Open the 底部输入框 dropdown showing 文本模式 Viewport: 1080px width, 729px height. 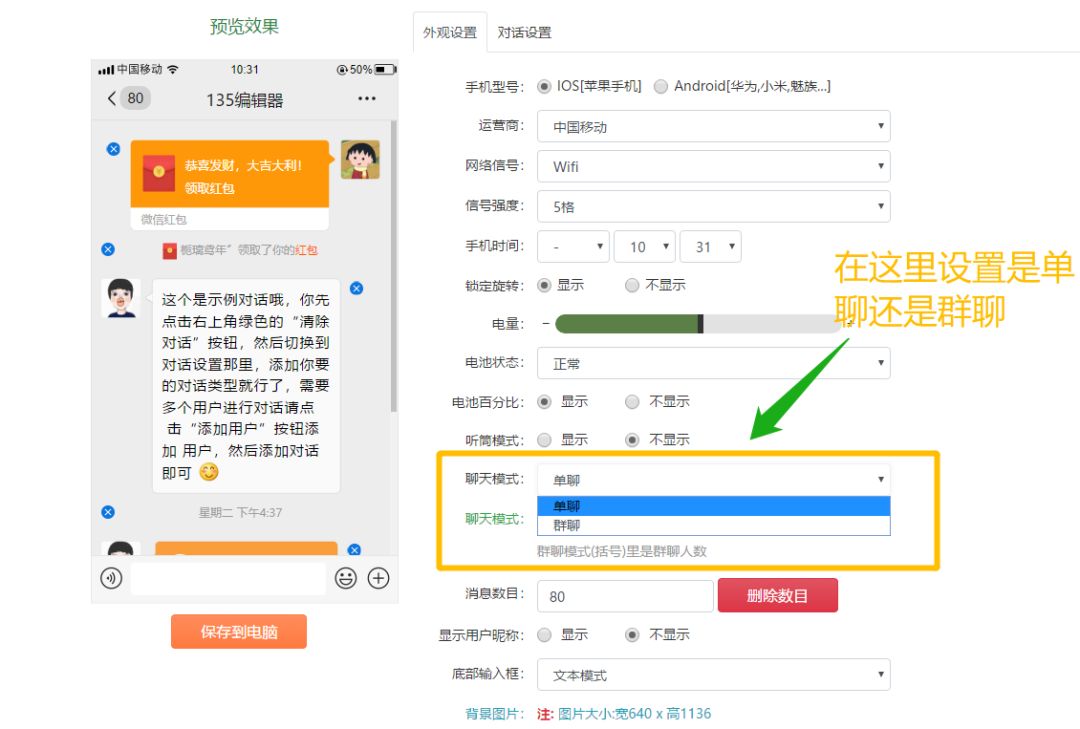(714, 675)
